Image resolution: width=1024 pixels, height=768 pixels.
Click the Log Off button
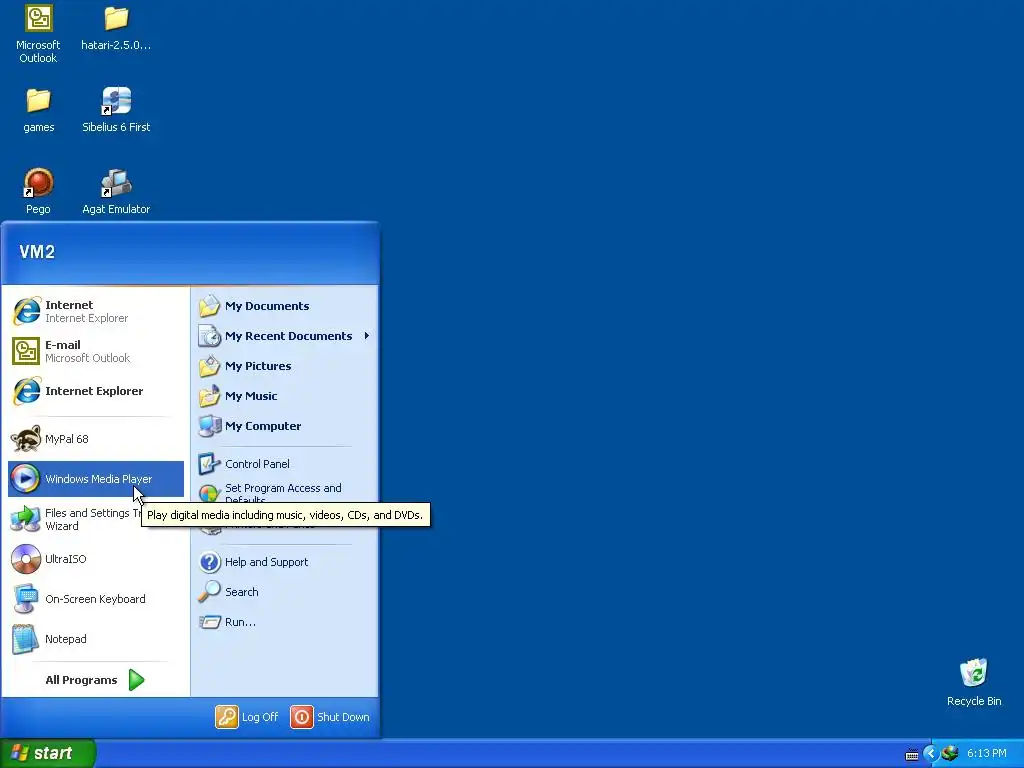tap(247, 717)
